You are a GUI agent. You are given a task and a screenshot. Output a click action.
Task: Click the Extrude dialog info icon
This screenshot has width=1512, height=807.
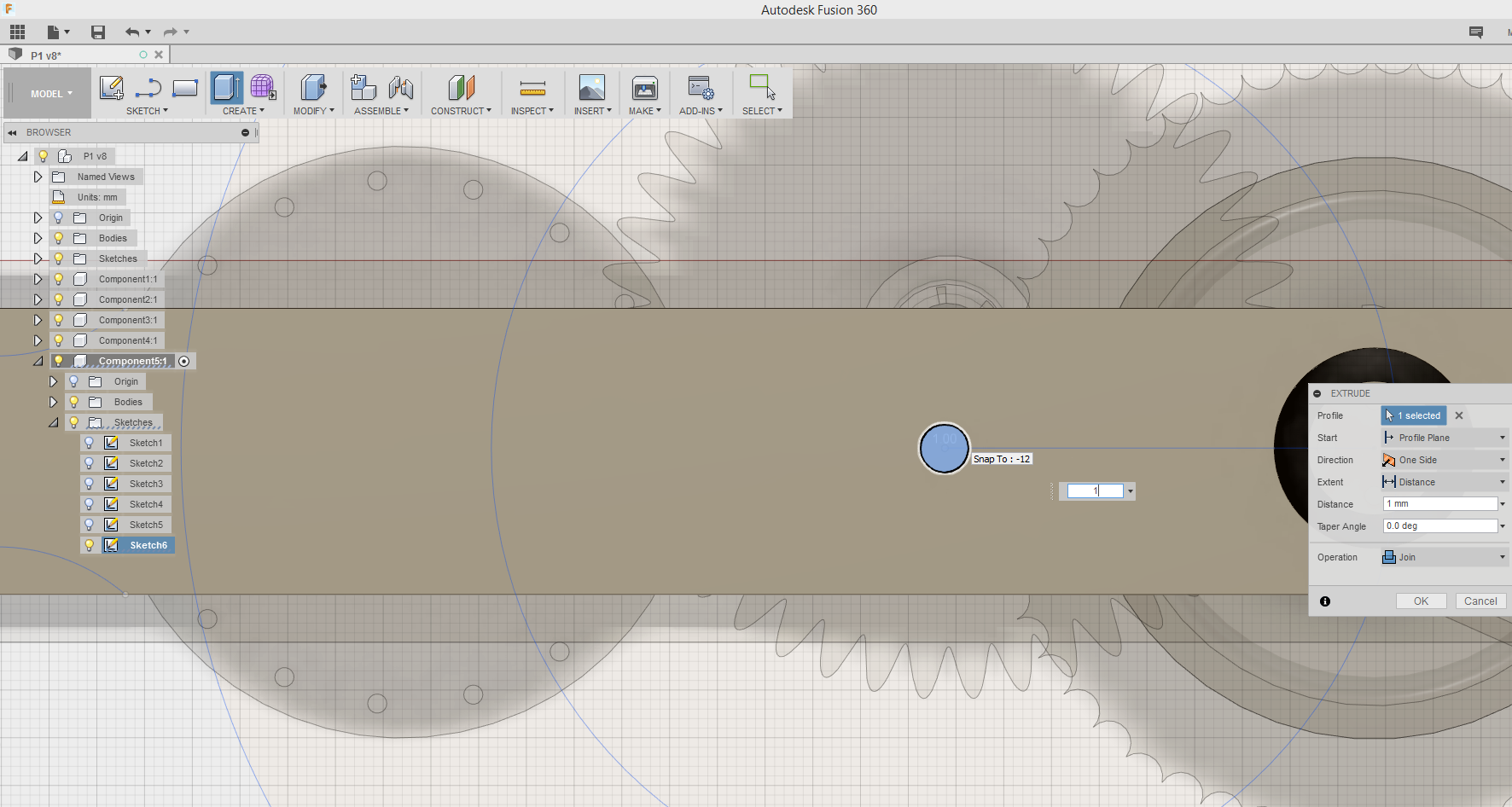point(1325,601)
